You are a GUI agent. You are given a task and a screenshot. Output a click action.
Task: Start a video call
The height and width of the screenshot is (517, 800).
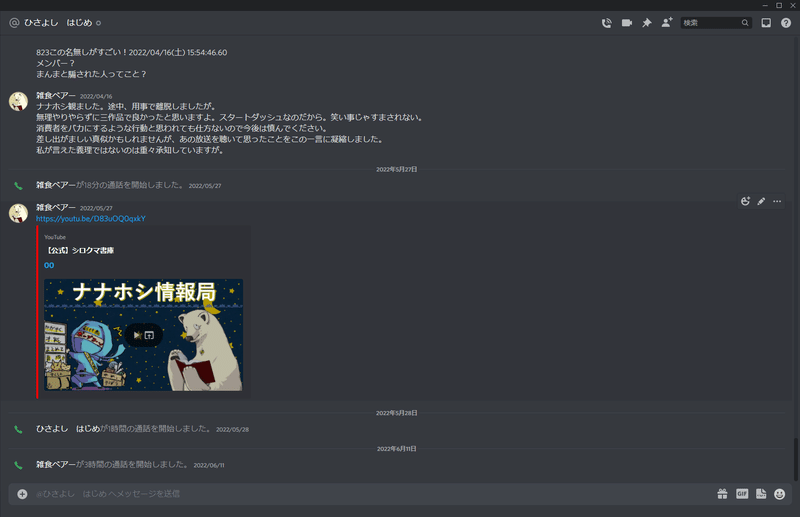[627, 23]
